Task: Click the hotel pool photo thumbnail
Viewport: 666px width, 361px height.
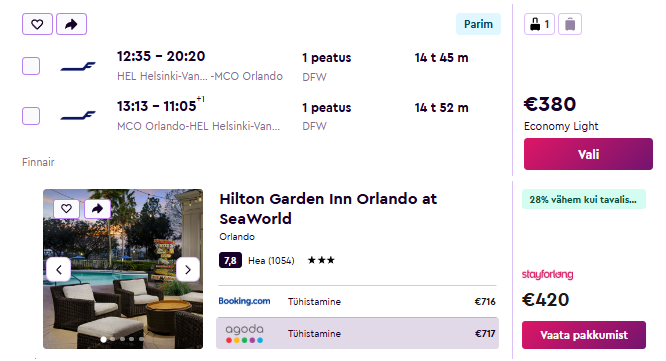Action: click(123, 269)
